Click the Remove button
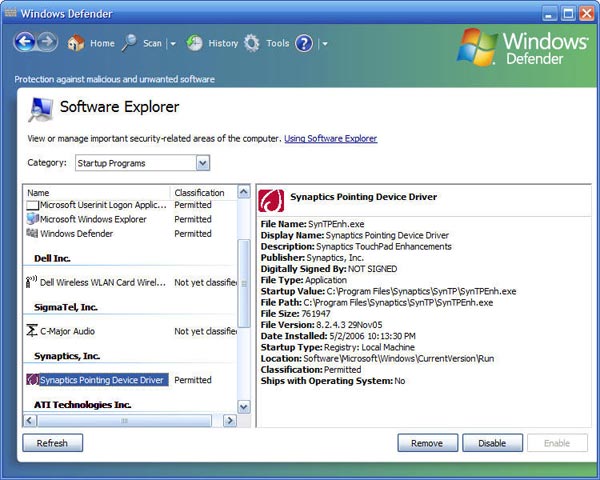The width and height of the screenshot is (600, 480). click(427, 443)
